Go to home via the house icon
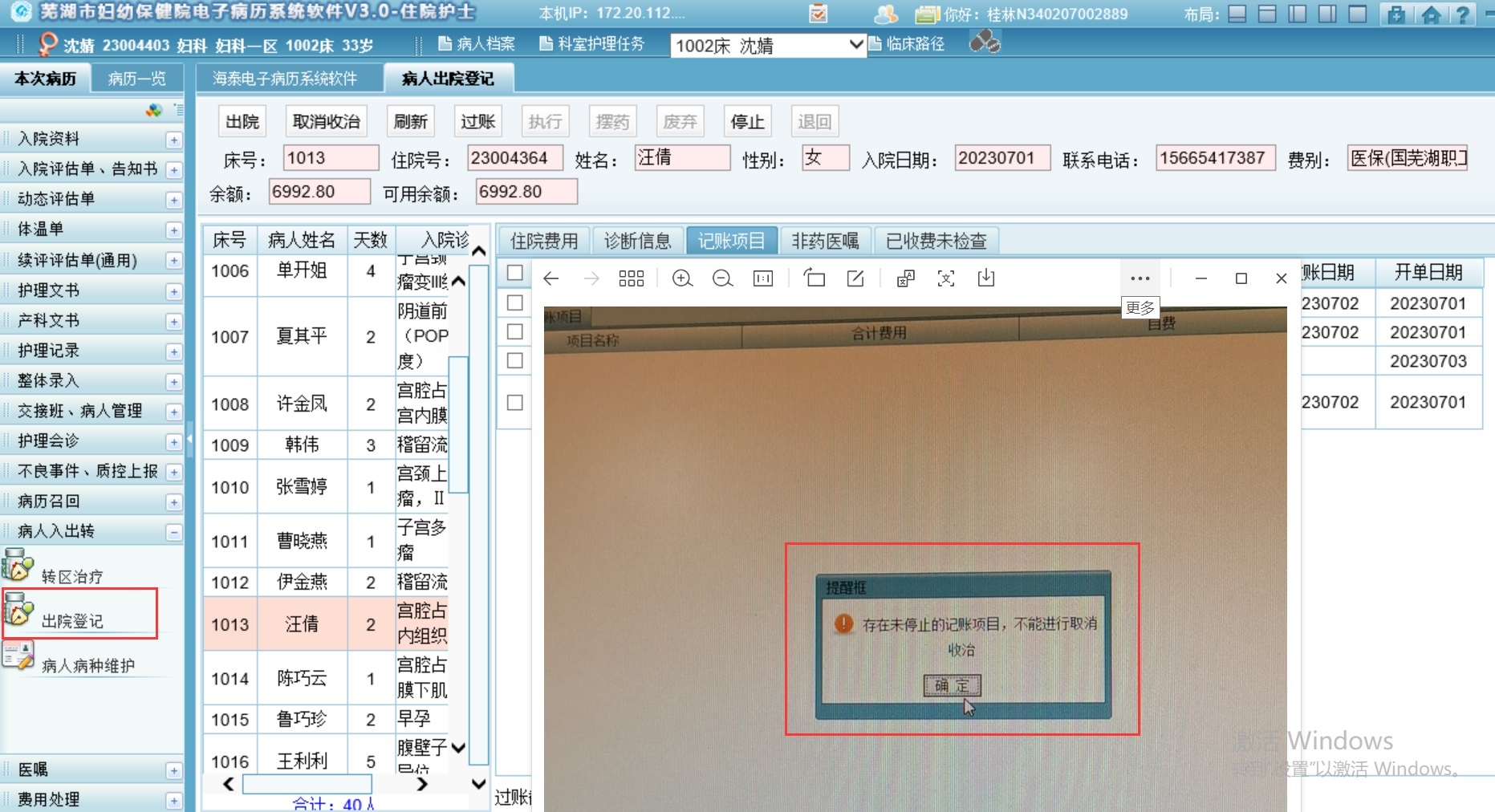 [x=1430, y=14]
